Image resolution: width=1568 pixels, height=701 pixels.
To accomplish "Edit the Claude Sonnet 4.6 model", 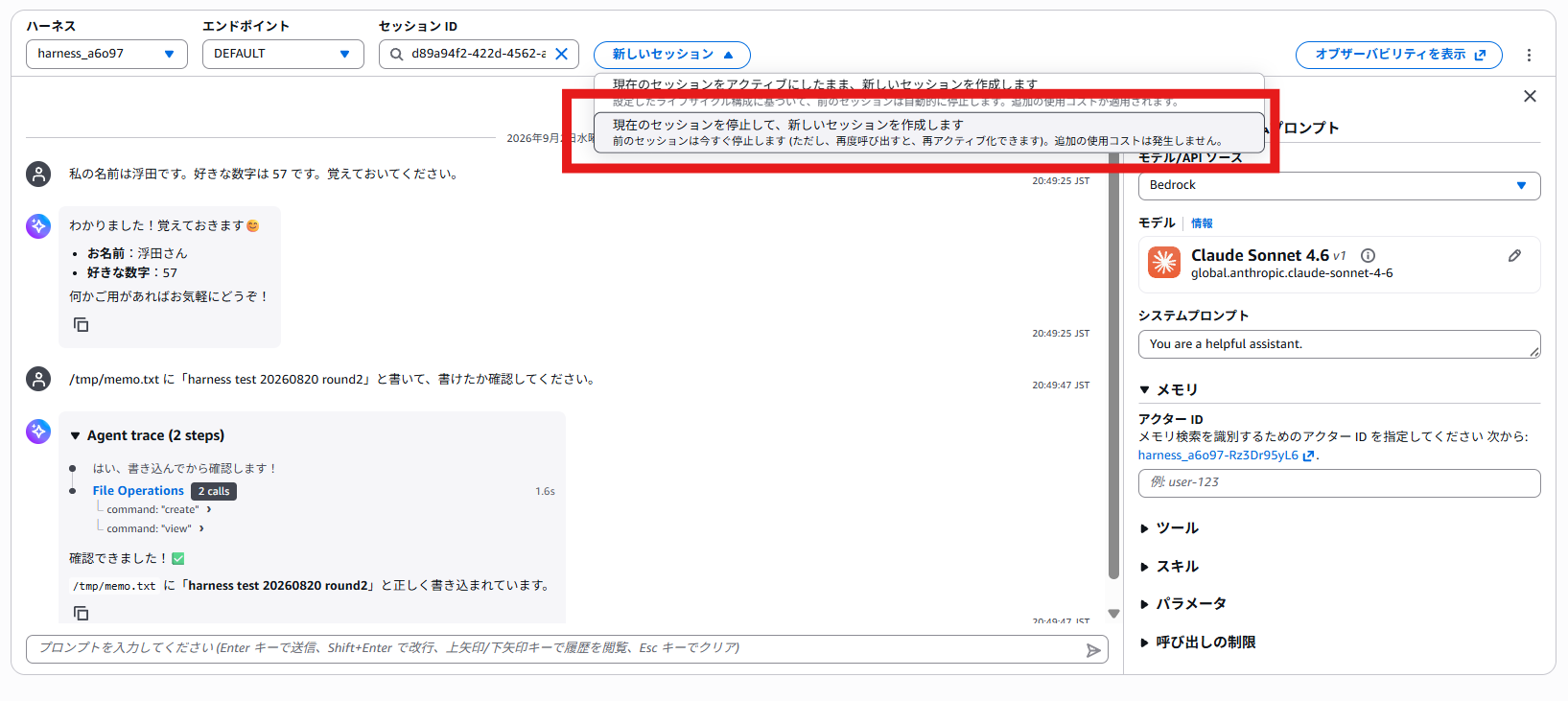I will point(1514,255).
